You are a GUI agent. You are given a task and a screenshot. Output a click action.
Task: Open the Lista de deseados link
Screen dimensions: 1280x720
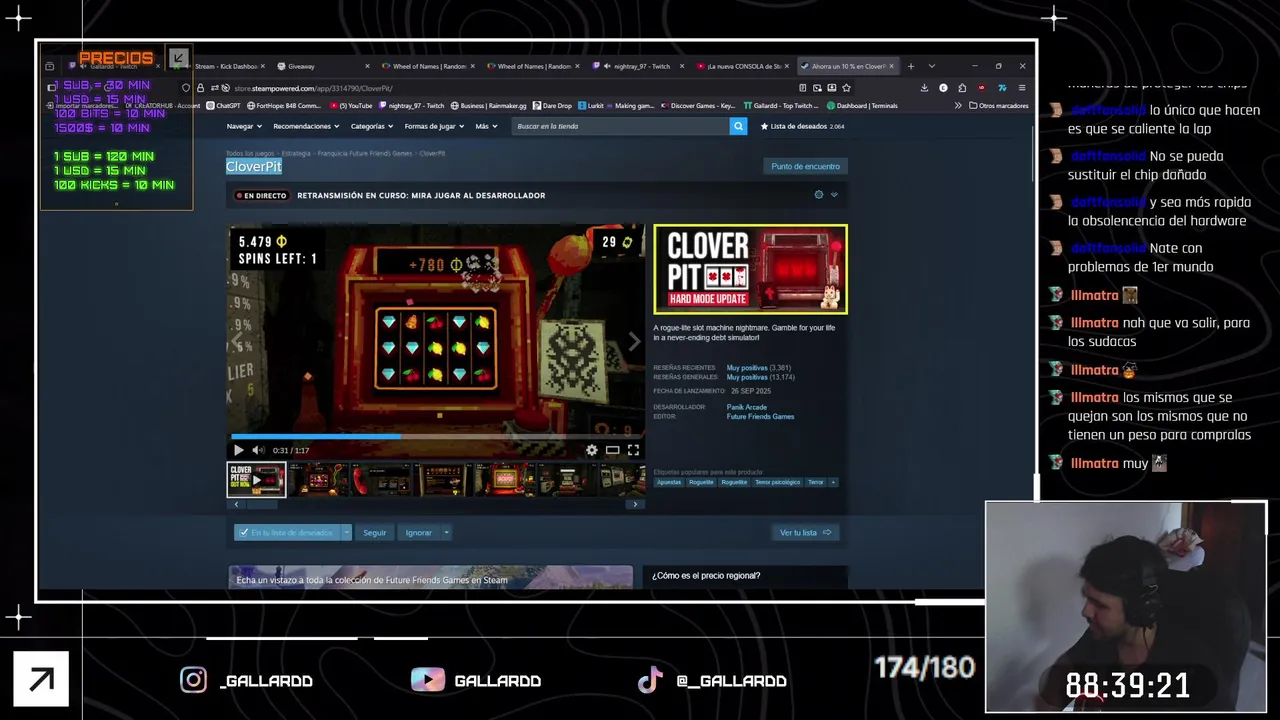802,126
